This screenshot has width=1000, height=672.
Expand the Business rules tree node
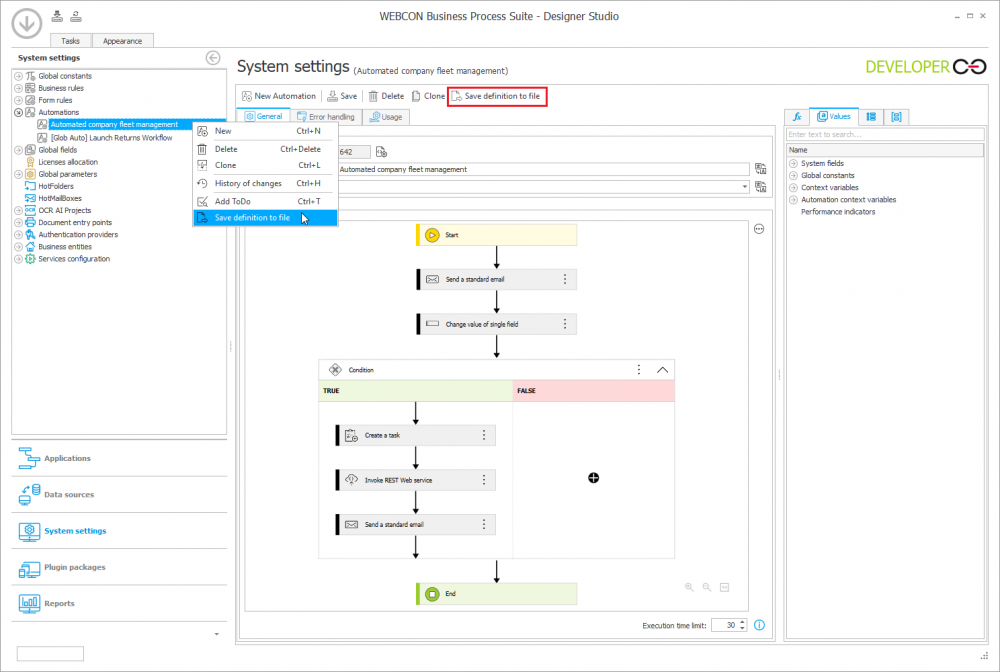coord(18,88)
